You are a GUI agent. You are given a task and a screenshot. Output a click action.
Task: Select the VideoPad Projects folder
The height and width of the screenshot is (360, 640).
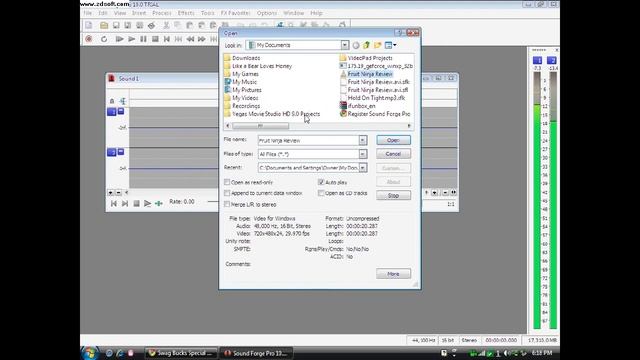pos(366,58)
